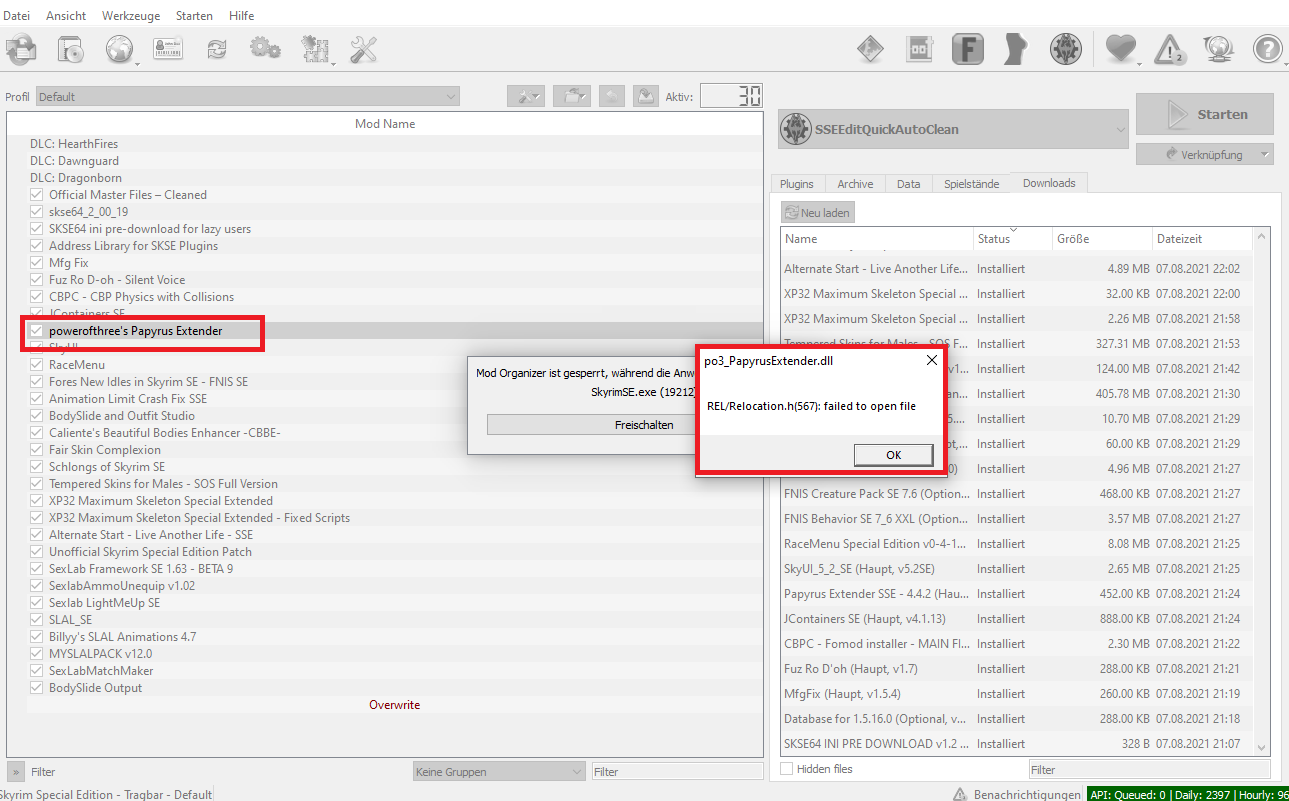
Task: Toggle the Address Library for SKSE Plugins checkbox
Action: coord(37,246)
